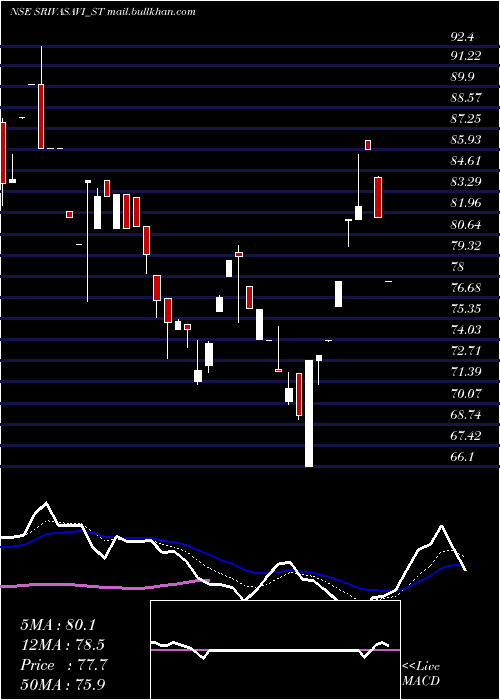Click the tall white candle reaching 66.1
Image resolution: width=500 pixels, height=700 pixels.
309,413
